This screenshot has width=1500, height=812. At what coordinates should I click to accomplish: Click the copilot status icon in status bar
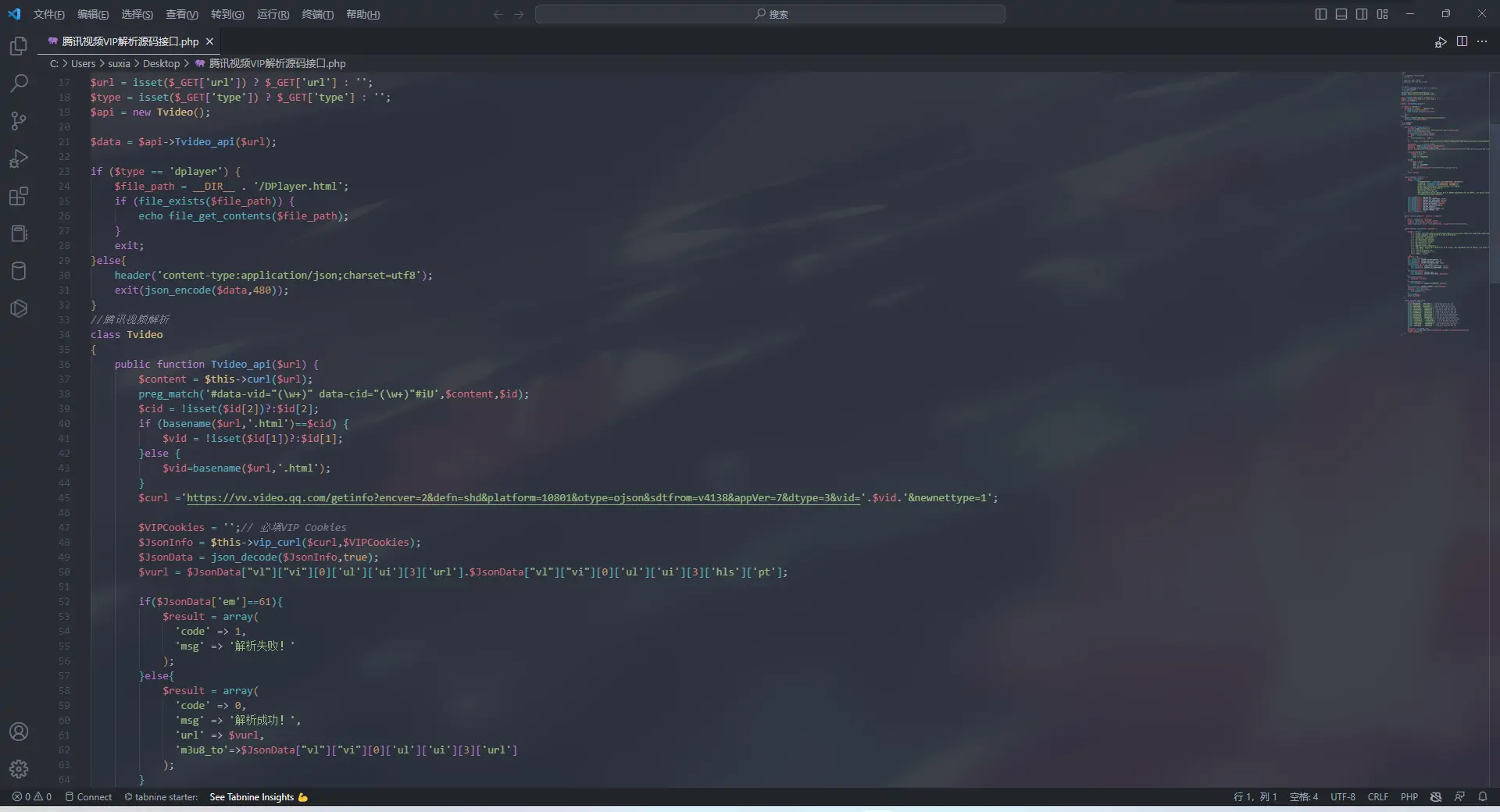(1436, 797)
